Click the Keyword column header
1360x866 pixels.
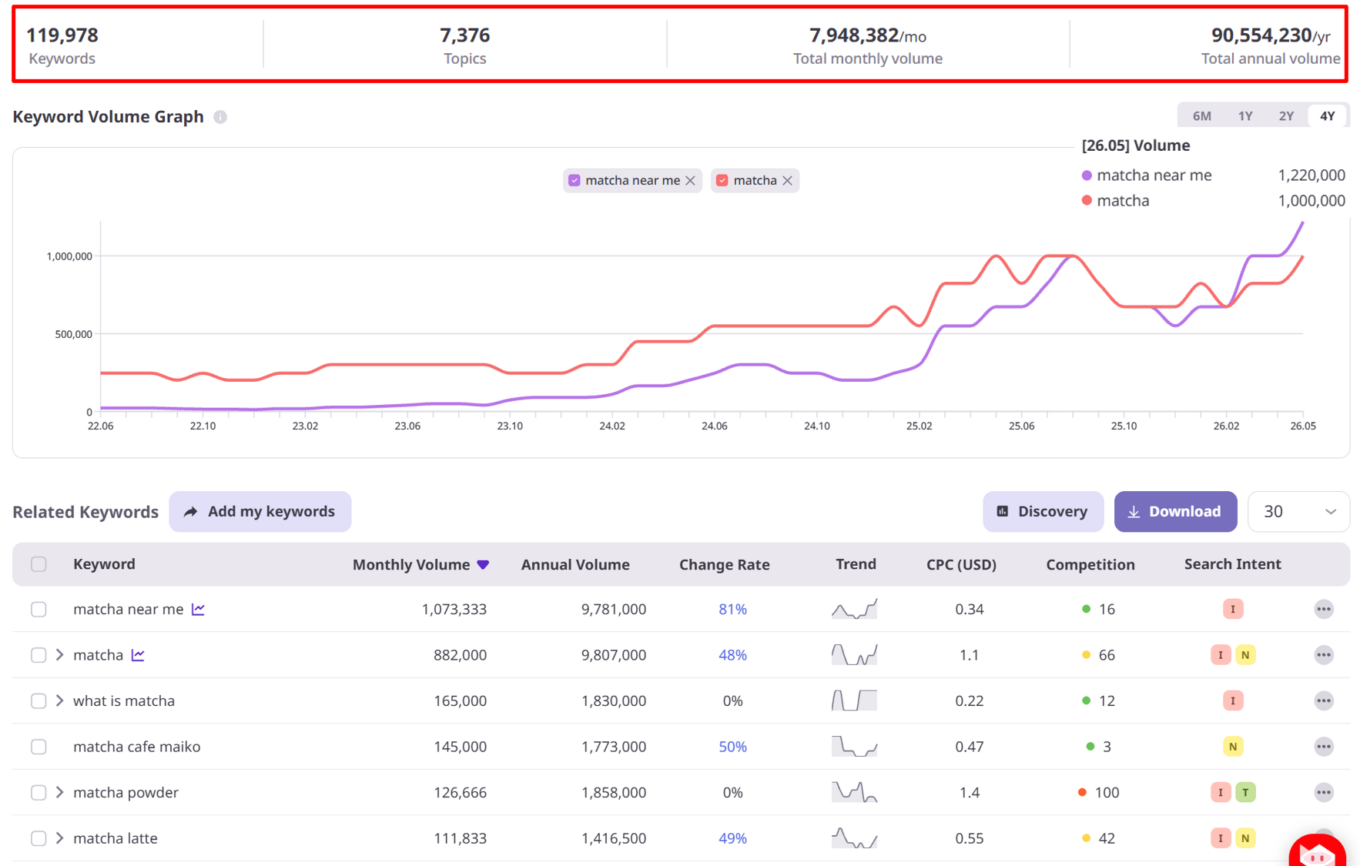coord(104,564)
